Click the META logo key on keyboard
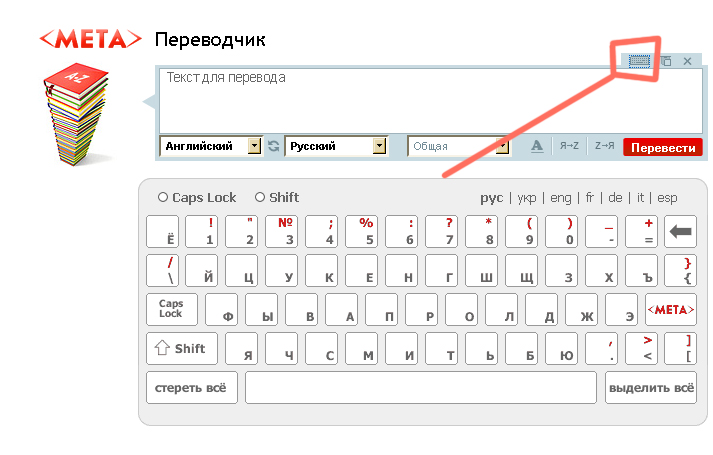Image resolution: width=713 pixels, height=455 pixels. [x=671, y=310]
